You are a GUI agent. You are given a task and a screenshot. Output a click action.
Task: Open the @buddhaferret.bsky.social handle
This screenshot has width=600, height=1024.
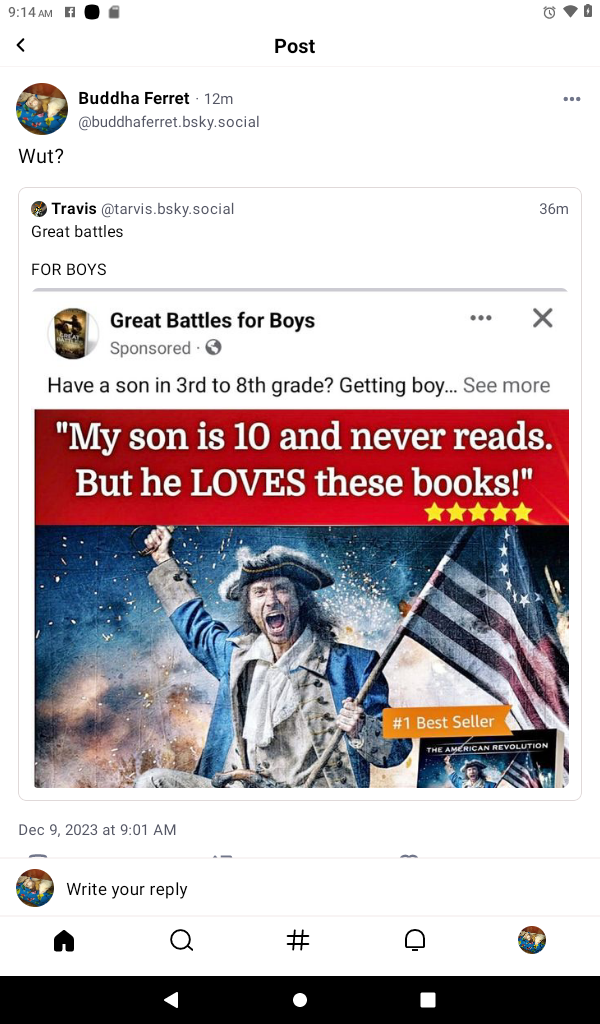(x=168, y=122)
